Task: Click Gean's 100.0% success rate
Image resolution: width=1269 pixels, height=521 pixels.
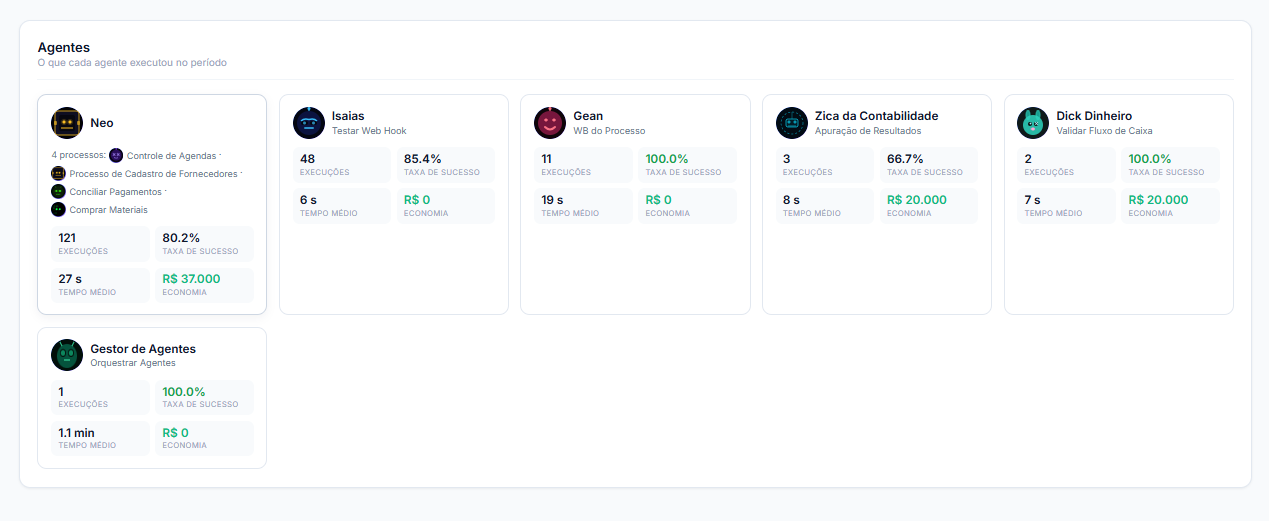Action: (x=667, y=159)
